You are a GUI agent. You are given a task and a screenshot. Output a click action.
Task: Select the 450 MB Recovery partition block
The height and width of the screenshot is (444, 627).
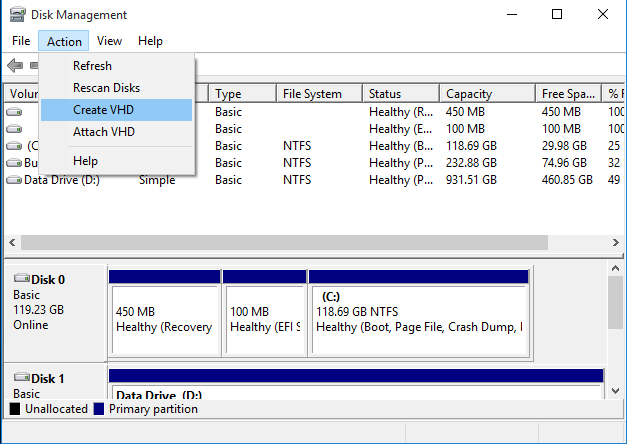(164, 313)
